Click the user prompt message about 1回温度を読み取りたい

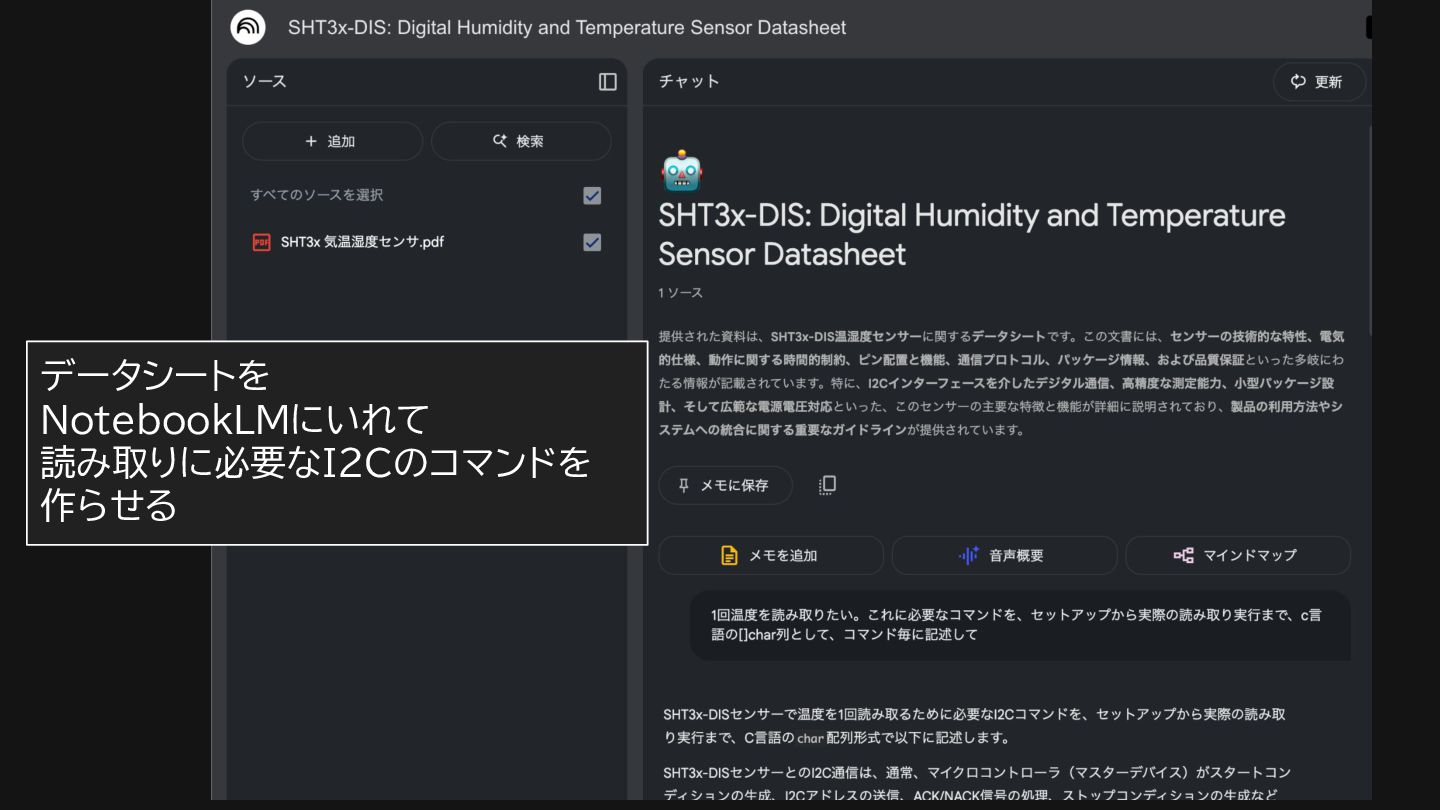(1020, 625)
